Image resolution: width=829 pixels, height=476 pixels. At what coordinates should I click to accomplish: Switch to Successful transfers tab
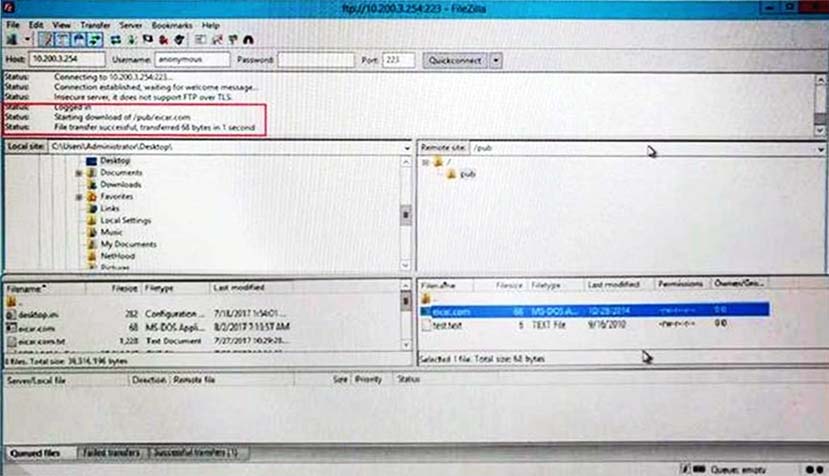click(197, 453)
